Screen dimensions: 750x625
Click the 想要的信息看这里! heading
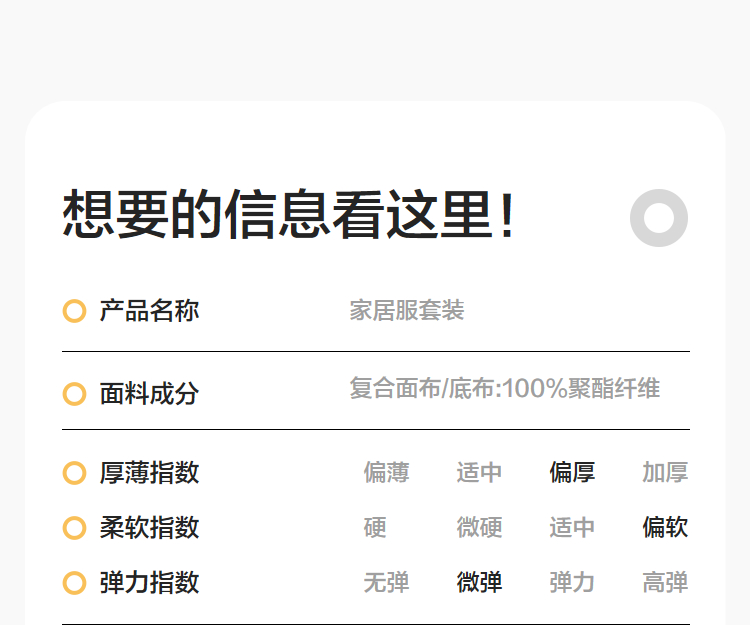[x=290, y=215]
